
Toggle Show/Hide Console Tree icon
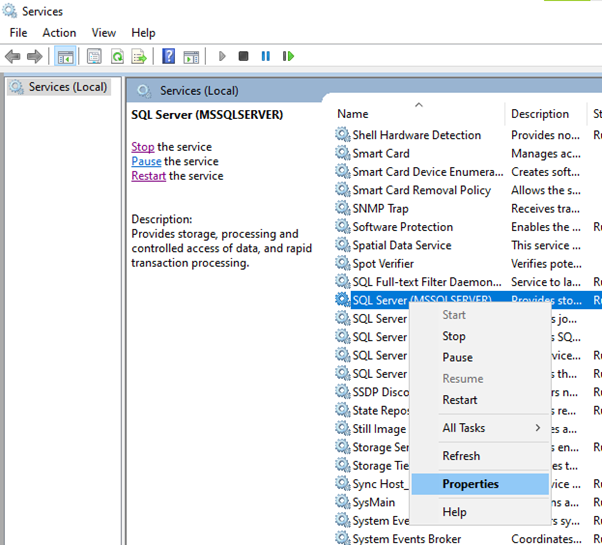coord(65,56)
